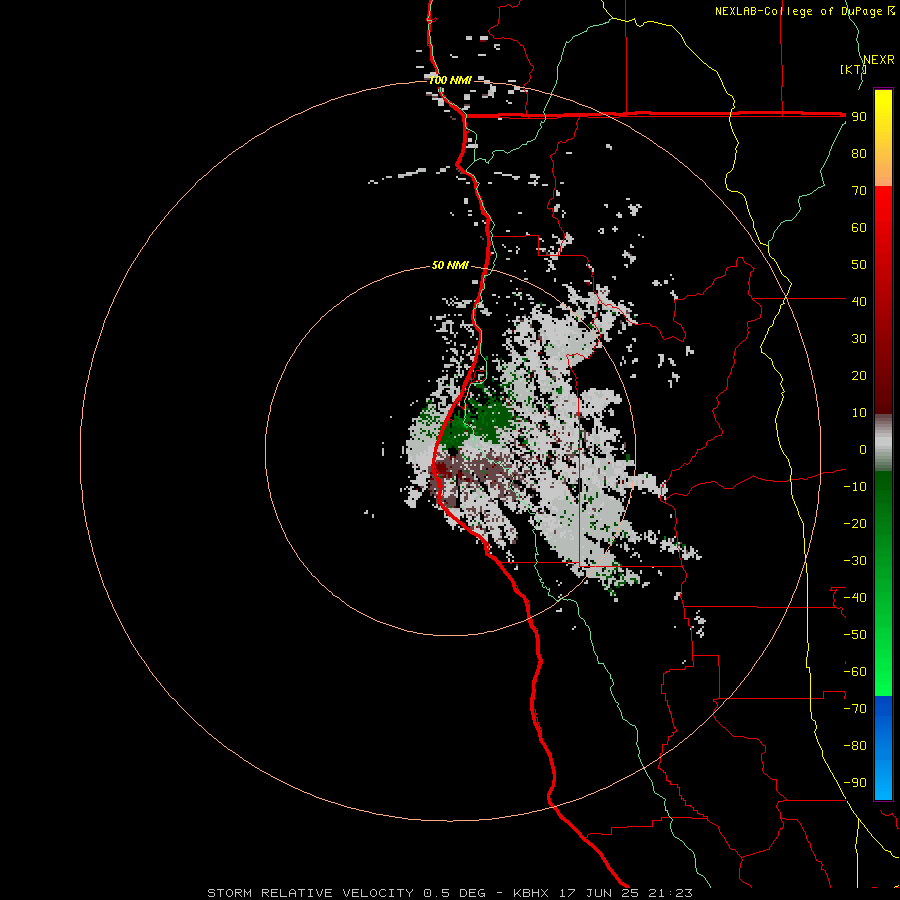The width and height of the screenshot is (900, 900).
Task: Click the gray zero-velocity segment of color bar
Action: click(883, 443)
